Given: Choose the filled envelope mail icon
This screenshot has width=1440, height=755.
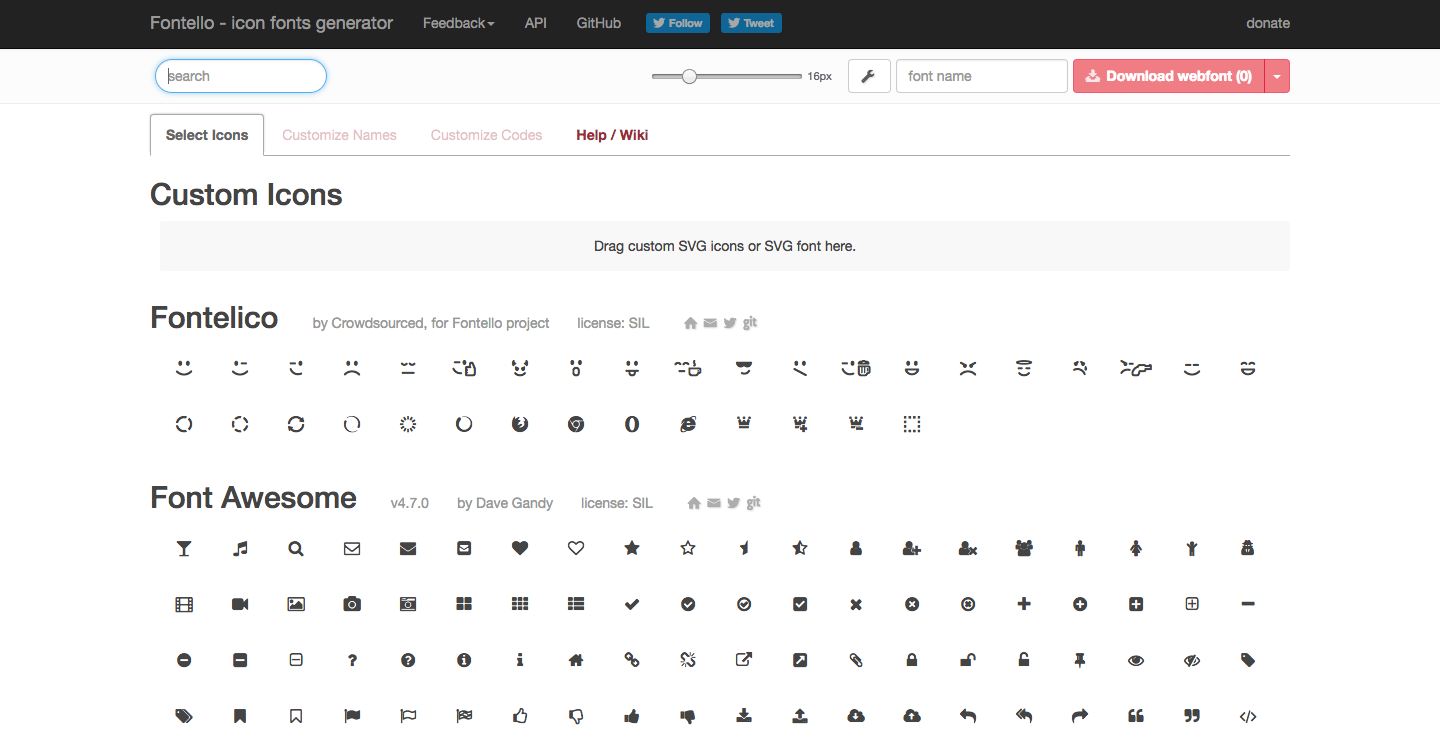Looking at the screenshot, I should point(408,548).
